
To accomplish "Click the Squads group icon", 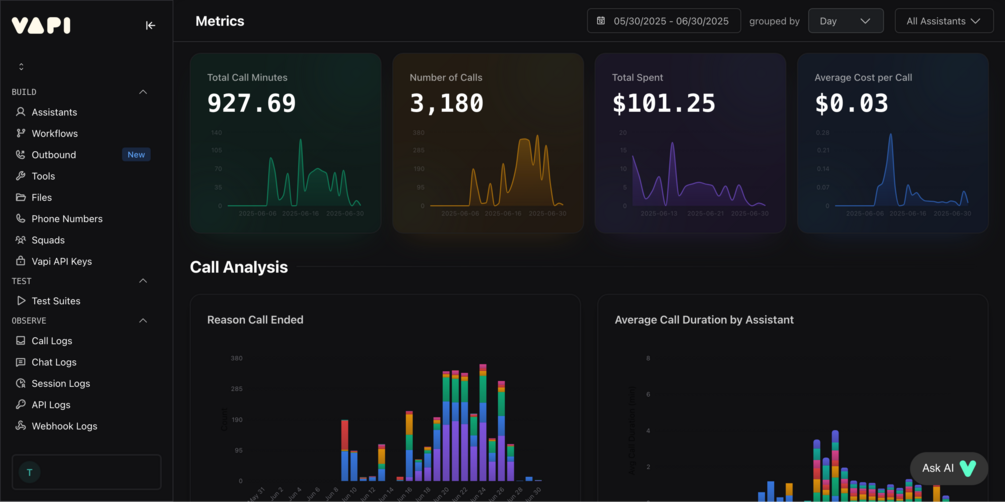I will pos(21,240).
